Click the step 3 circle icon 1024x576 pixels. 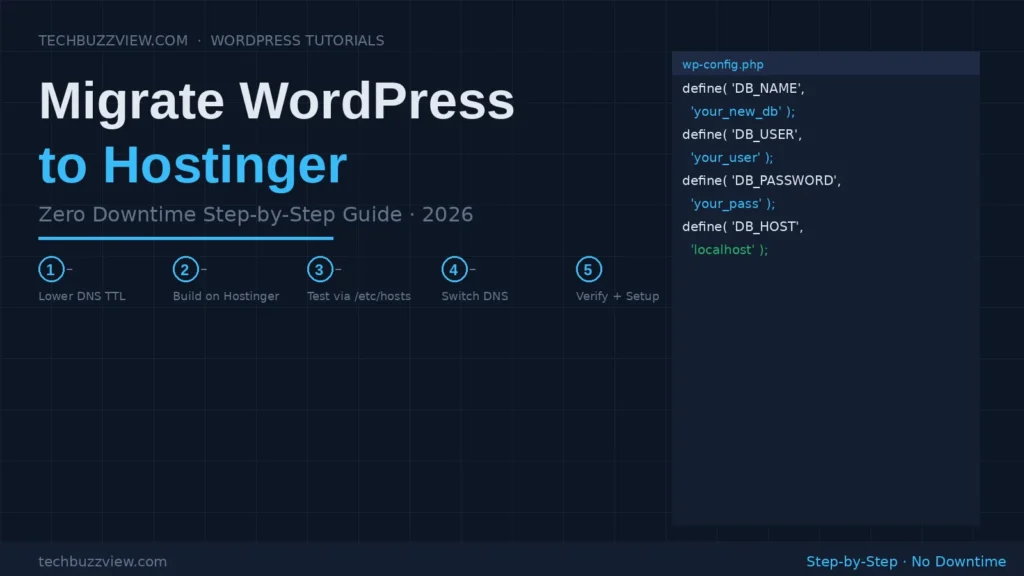click(320, 269)
